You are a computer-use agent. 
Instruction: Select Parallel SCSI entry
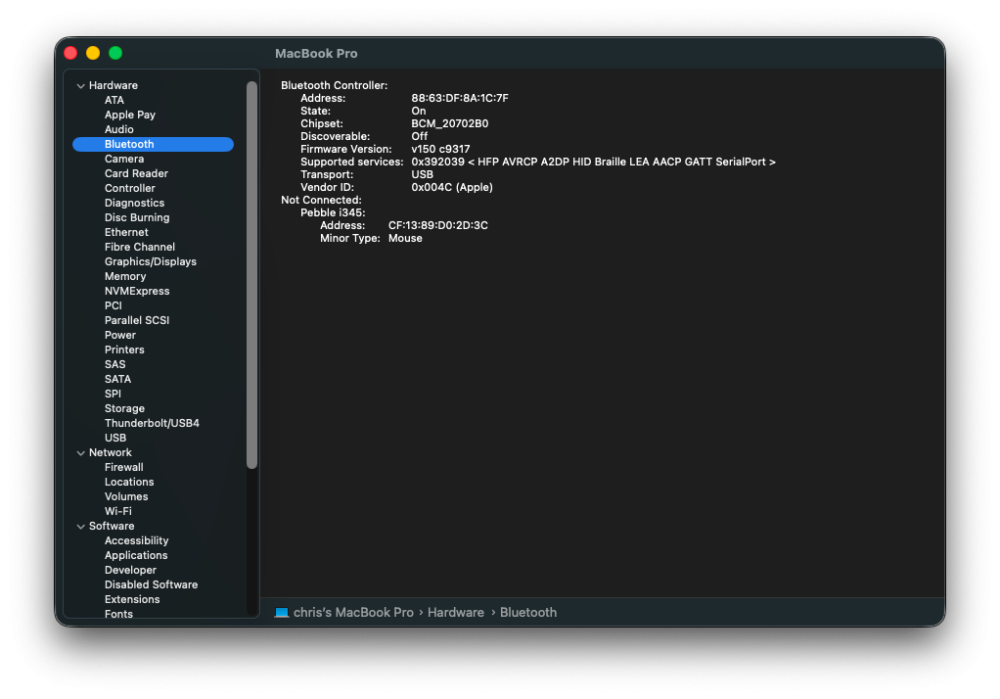(137, 320)
